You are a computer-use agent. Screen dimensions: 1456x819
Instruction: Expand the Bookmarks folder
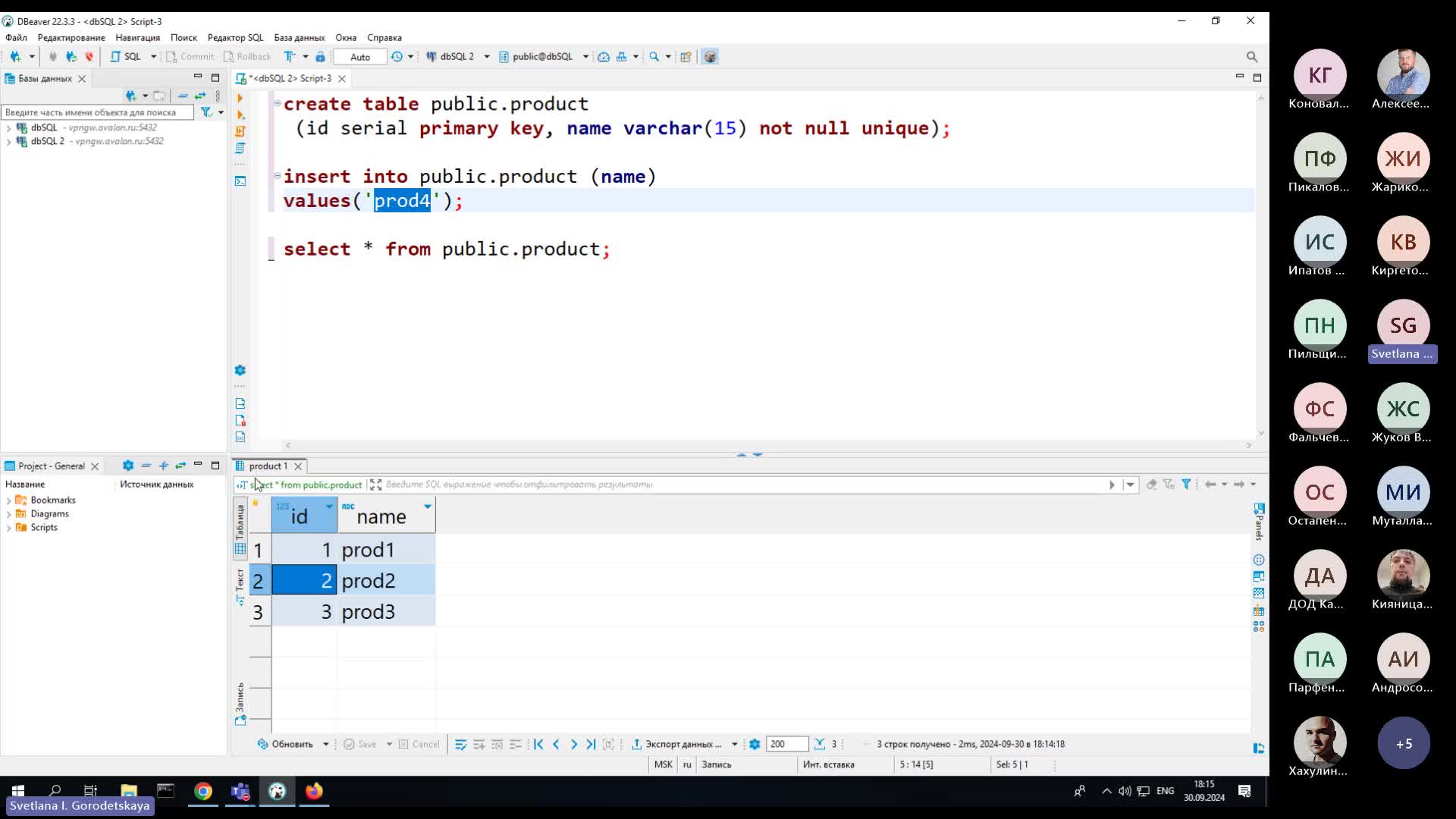[8, 500]
